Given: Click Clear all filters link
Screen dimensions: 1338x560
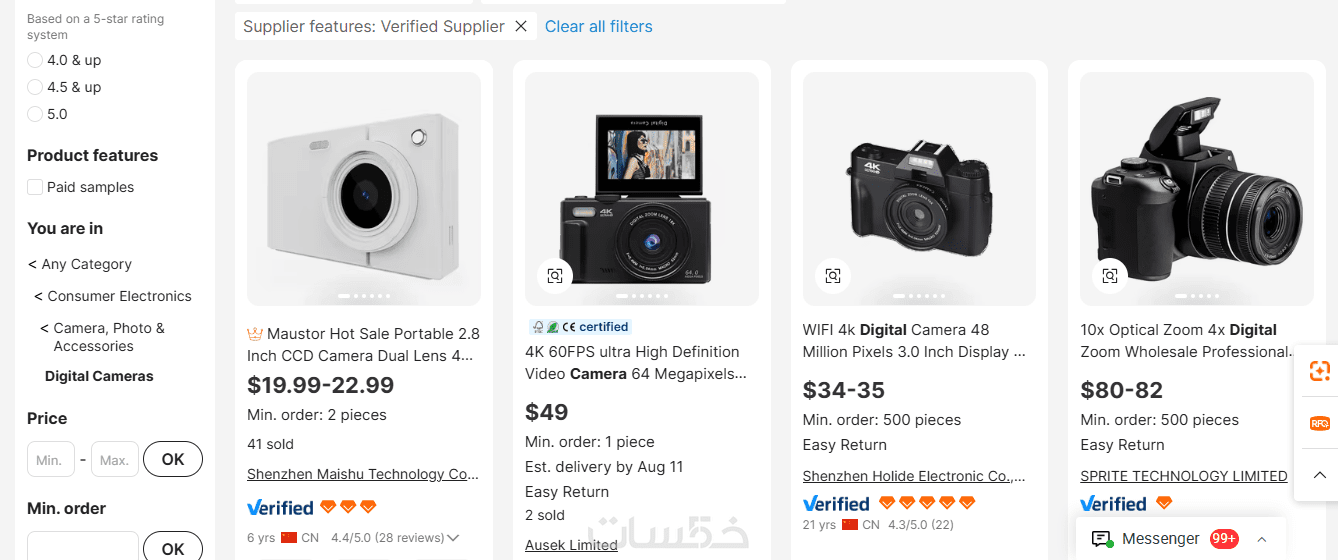Looking at the screenshot, I should pyautogui.click(x=599, y=26).
